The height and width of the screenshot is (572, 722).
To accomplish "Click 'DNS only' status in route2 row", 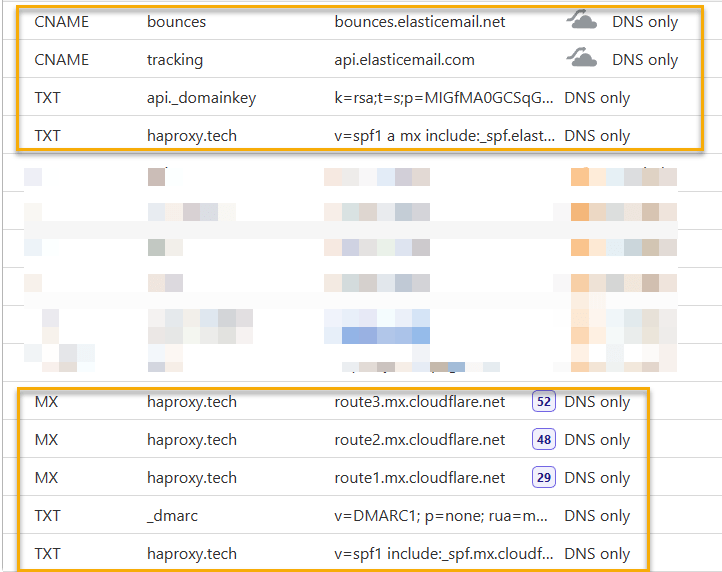I will 597,440.
